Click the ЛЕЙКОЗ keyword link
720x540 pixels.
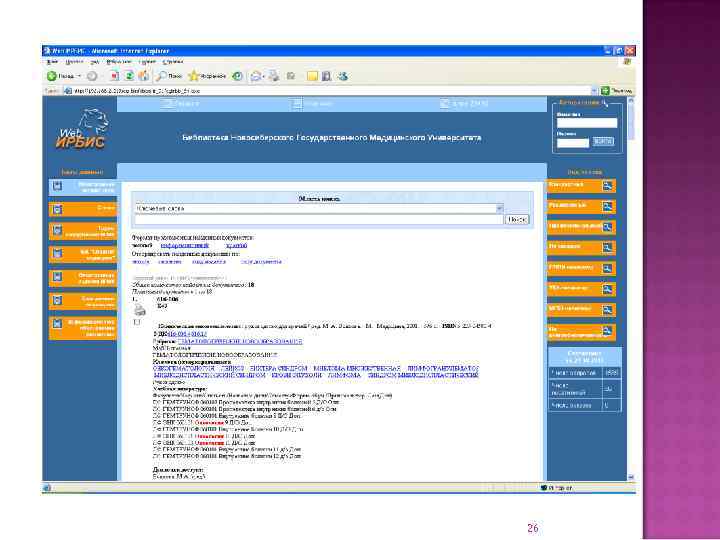tap(232, 368)
